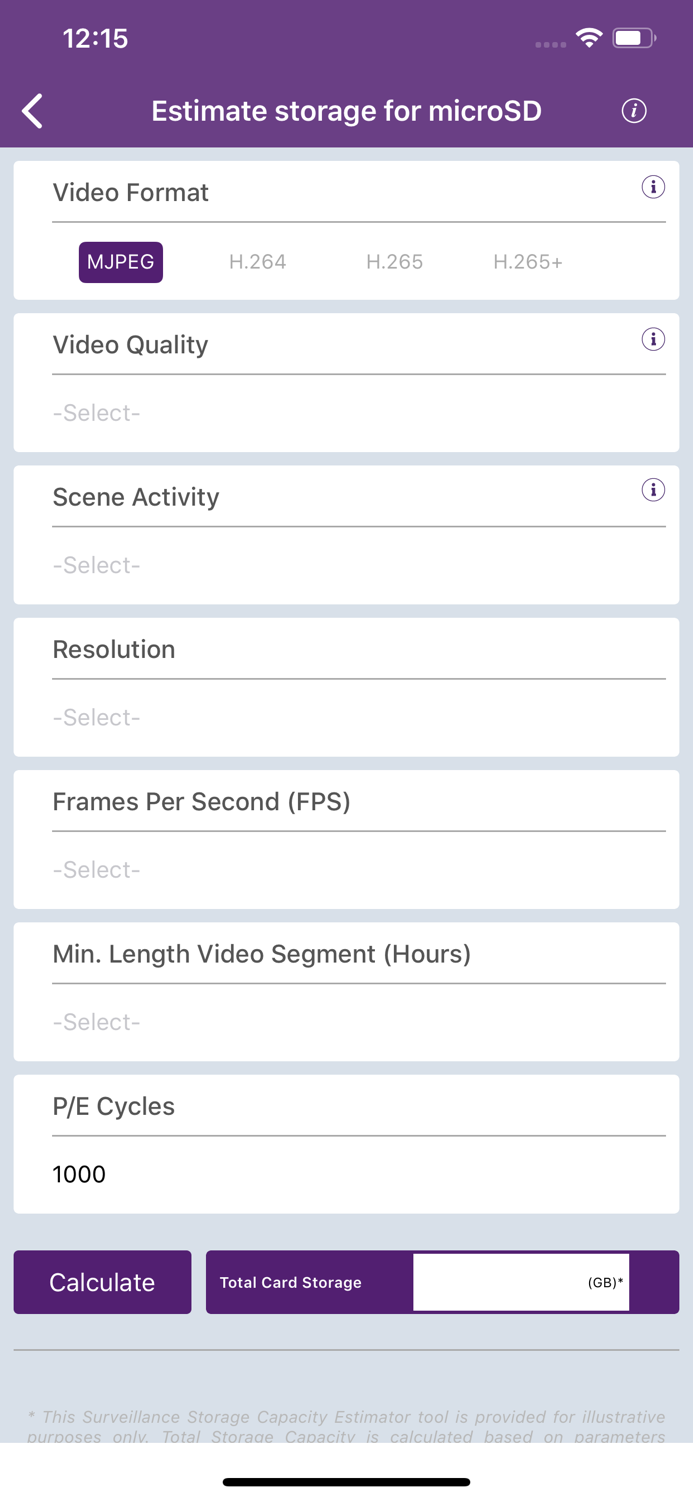
Task: Open the Video Quality select dropdown
Action: pyautogui.click(x=346, y=413)
